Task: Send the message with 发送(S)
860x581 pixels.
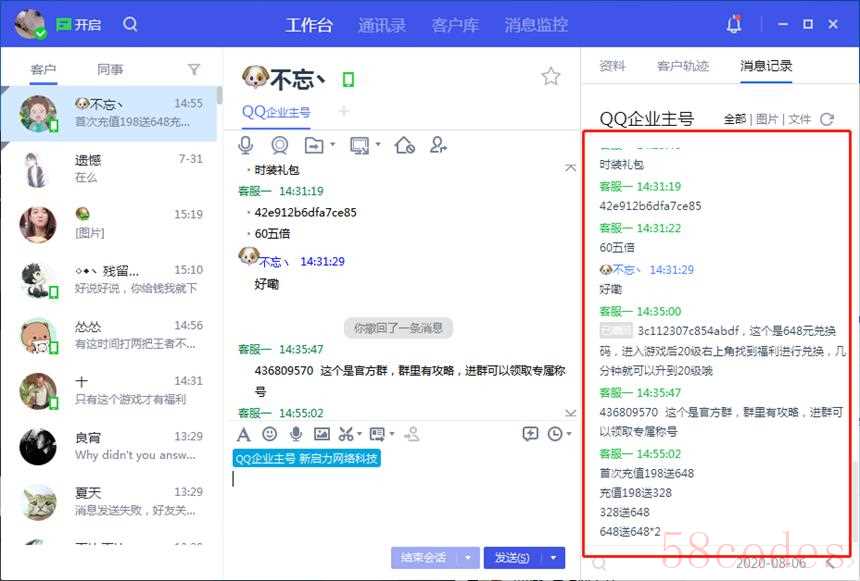Action: tap(512, 557)
